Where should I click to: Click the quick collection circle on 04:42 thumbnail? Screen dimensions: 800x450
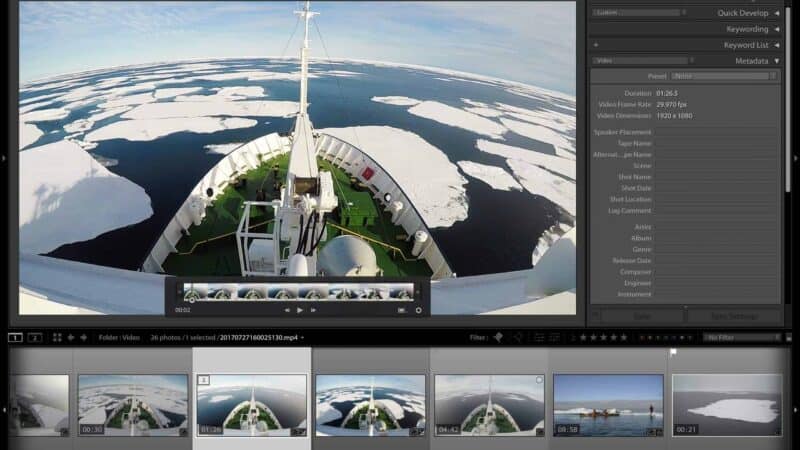point(539,380)
